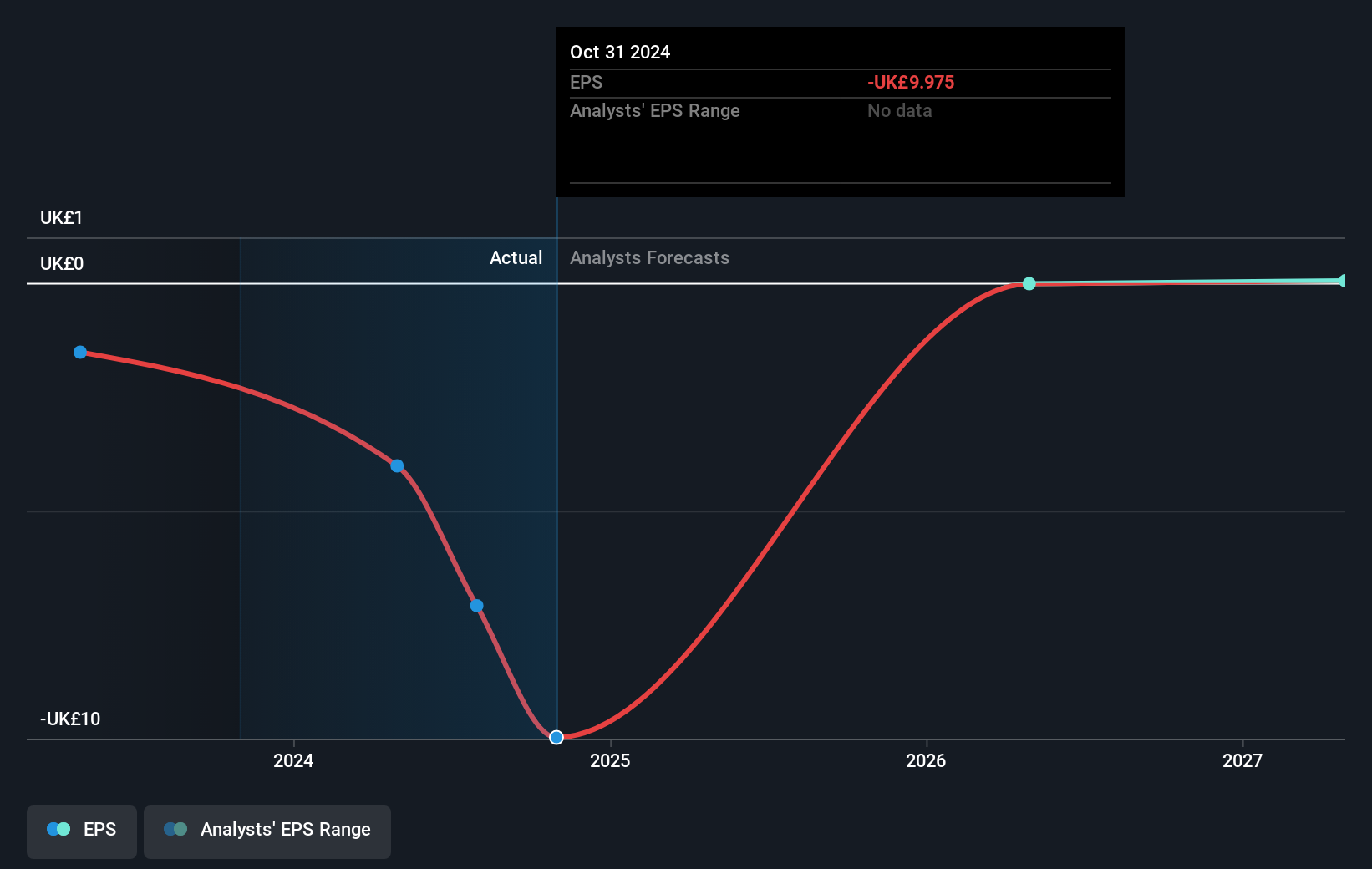This screenshot has height=869, width=1372.
Task: Click the earliest blue EPS data point on the curve
Action: click(x=80, y=352)
